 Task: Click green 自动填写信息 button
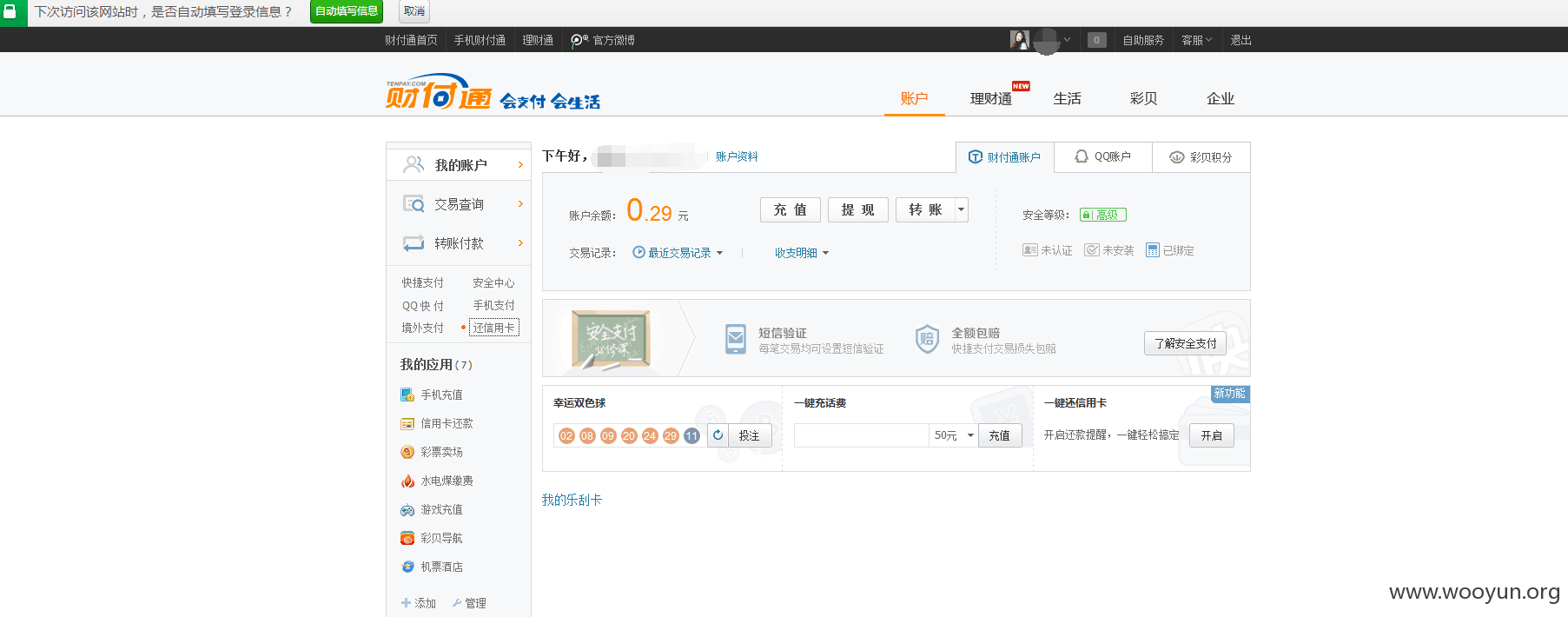click(347, 11)
